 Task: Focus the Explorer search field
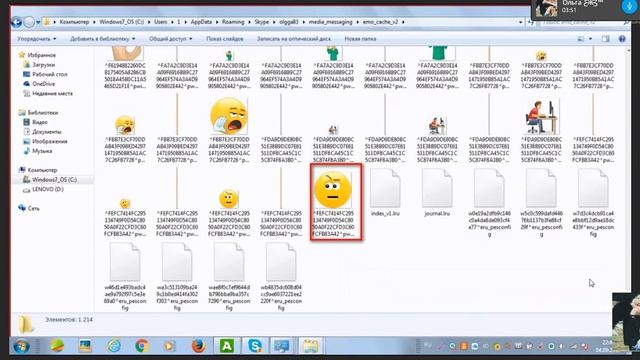[x=583, y=22]
